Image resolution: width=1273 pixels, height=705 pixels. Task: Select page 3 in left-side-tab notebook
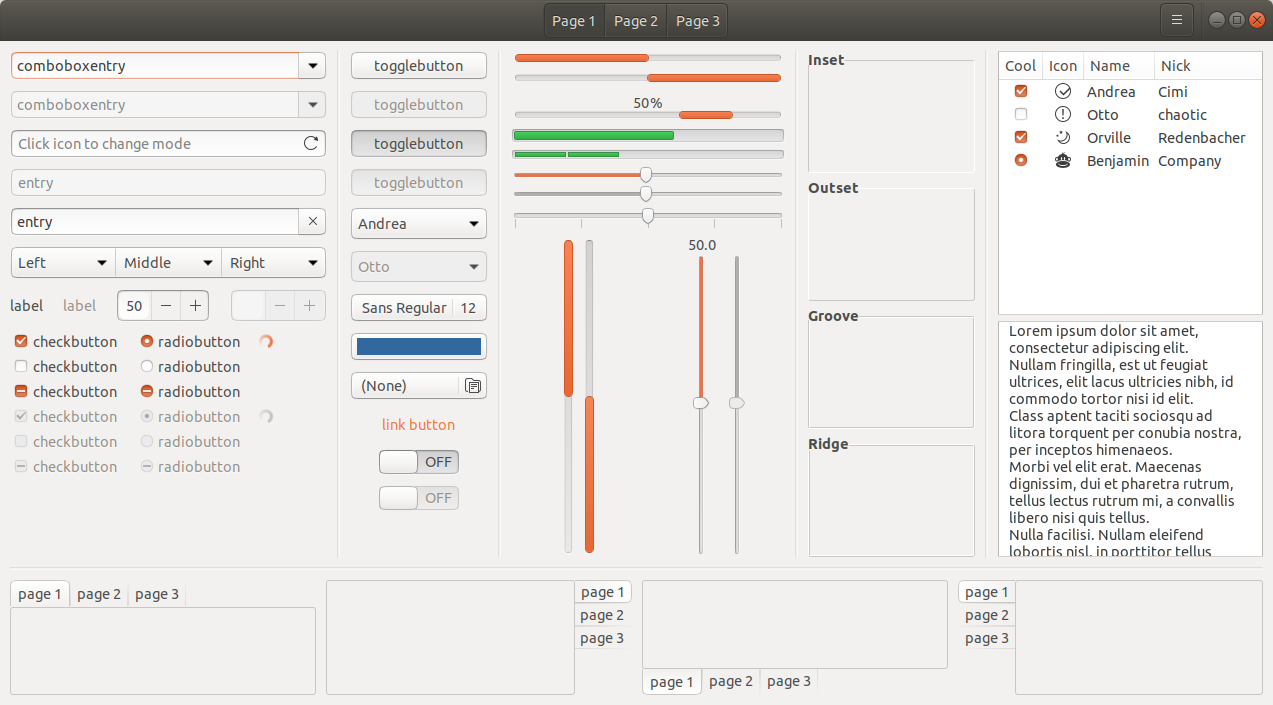pyautogui.click(x=987, y=638)
